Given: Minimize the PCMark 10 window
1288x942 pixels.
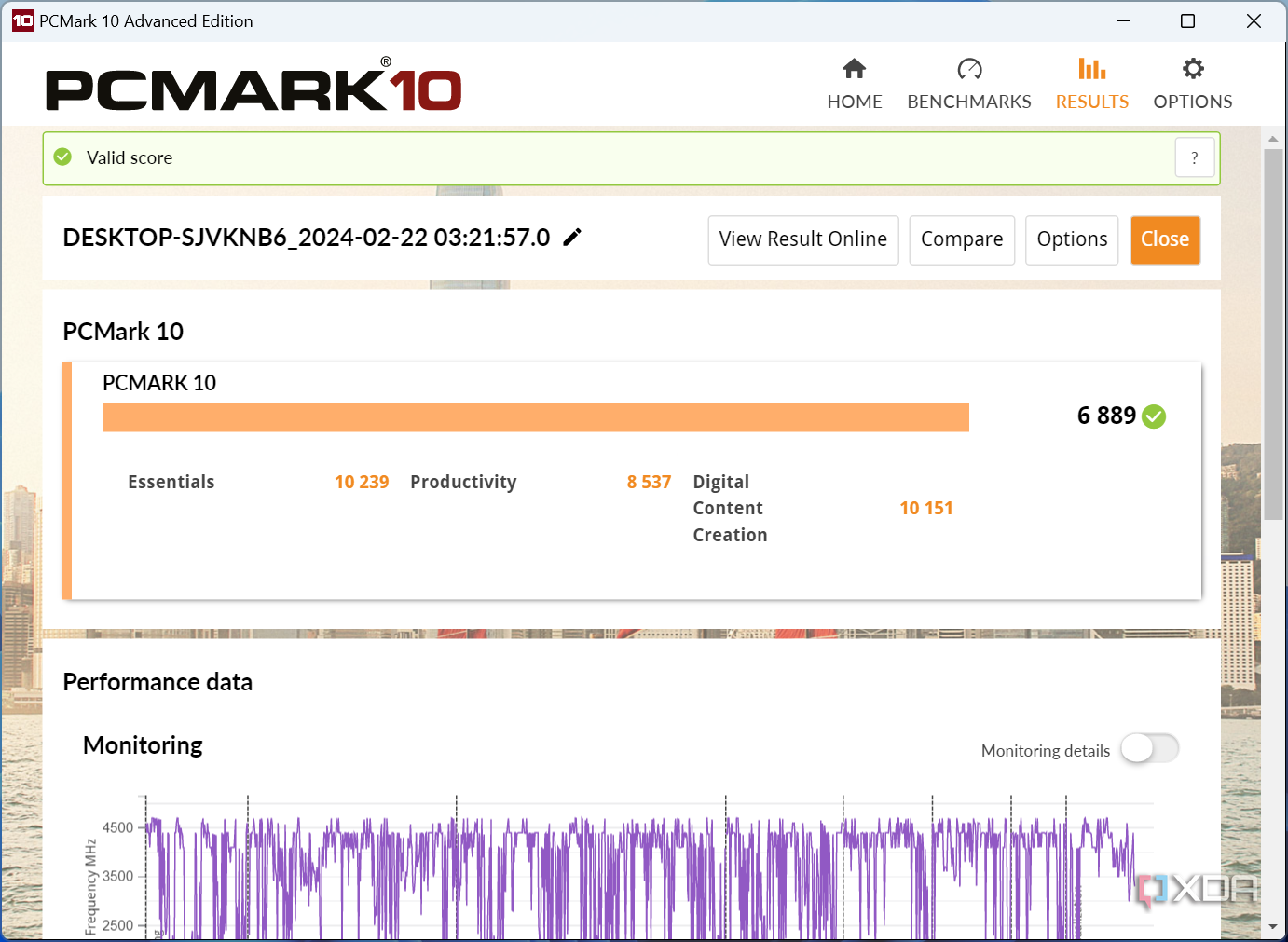Looking at the screenshot, I should tap(1124, 20).
